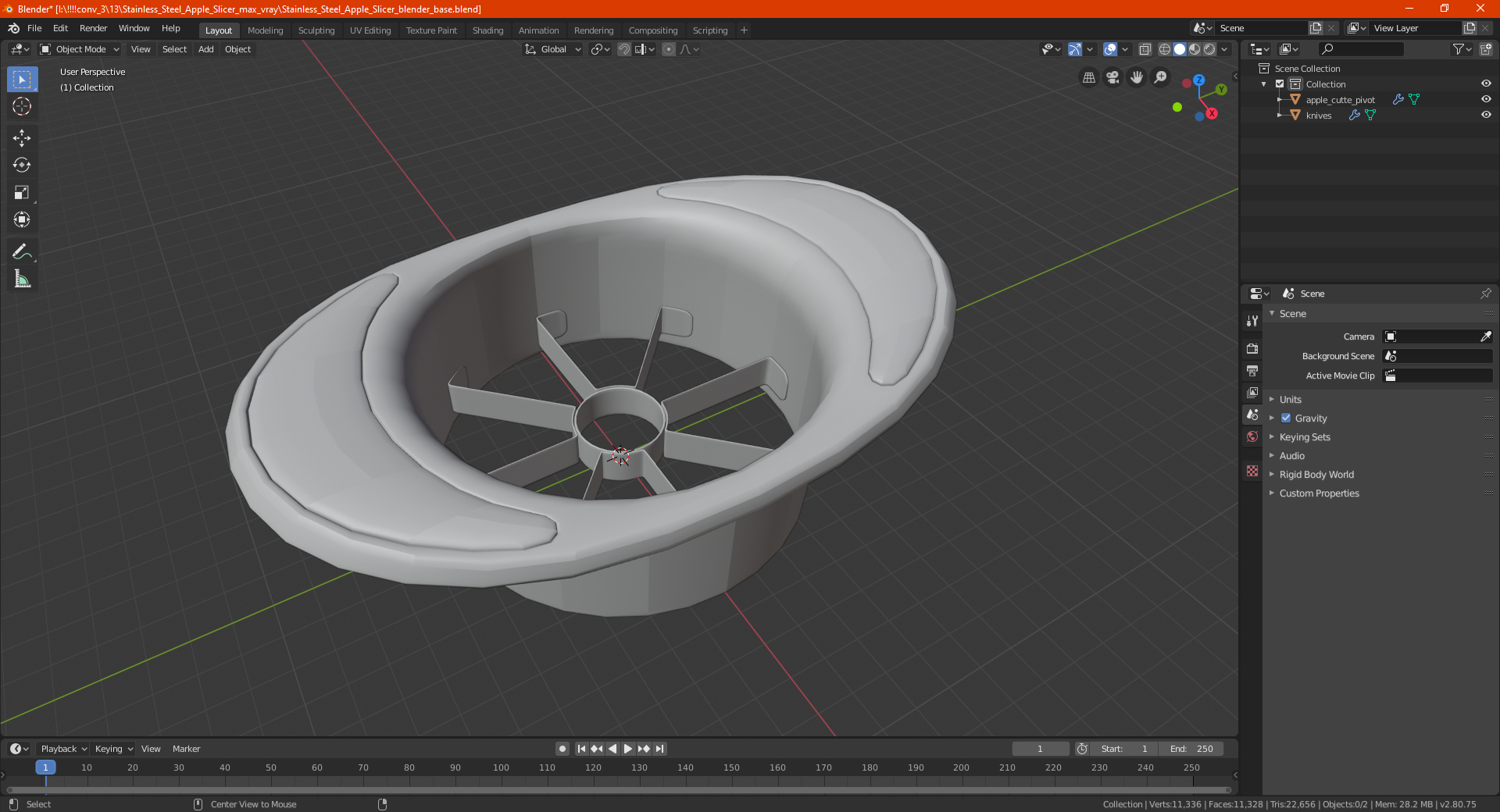Select solid viewport shading

pyautogui.click(x=1180, y=49)
